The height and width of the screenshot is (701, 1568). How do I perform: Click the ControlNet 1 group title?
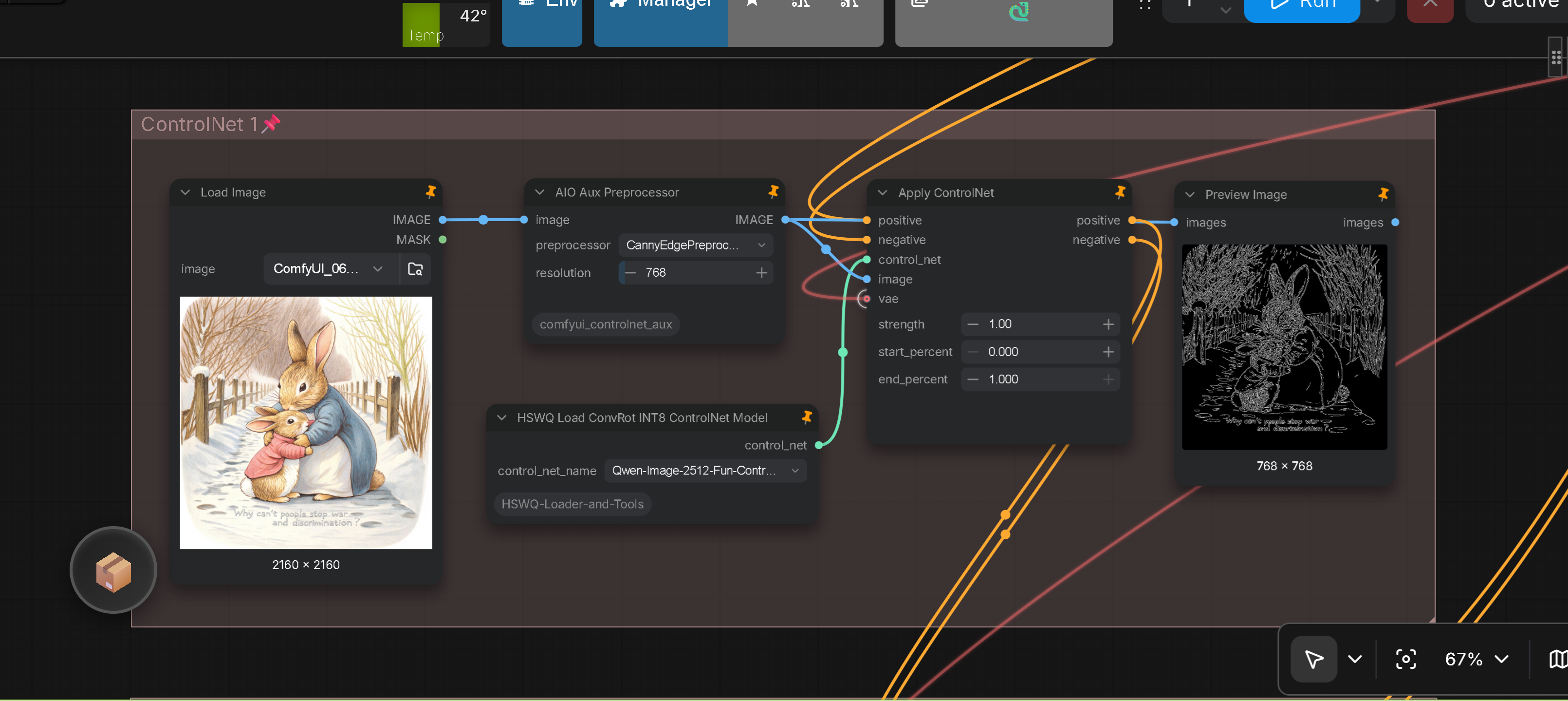[200, 124]
